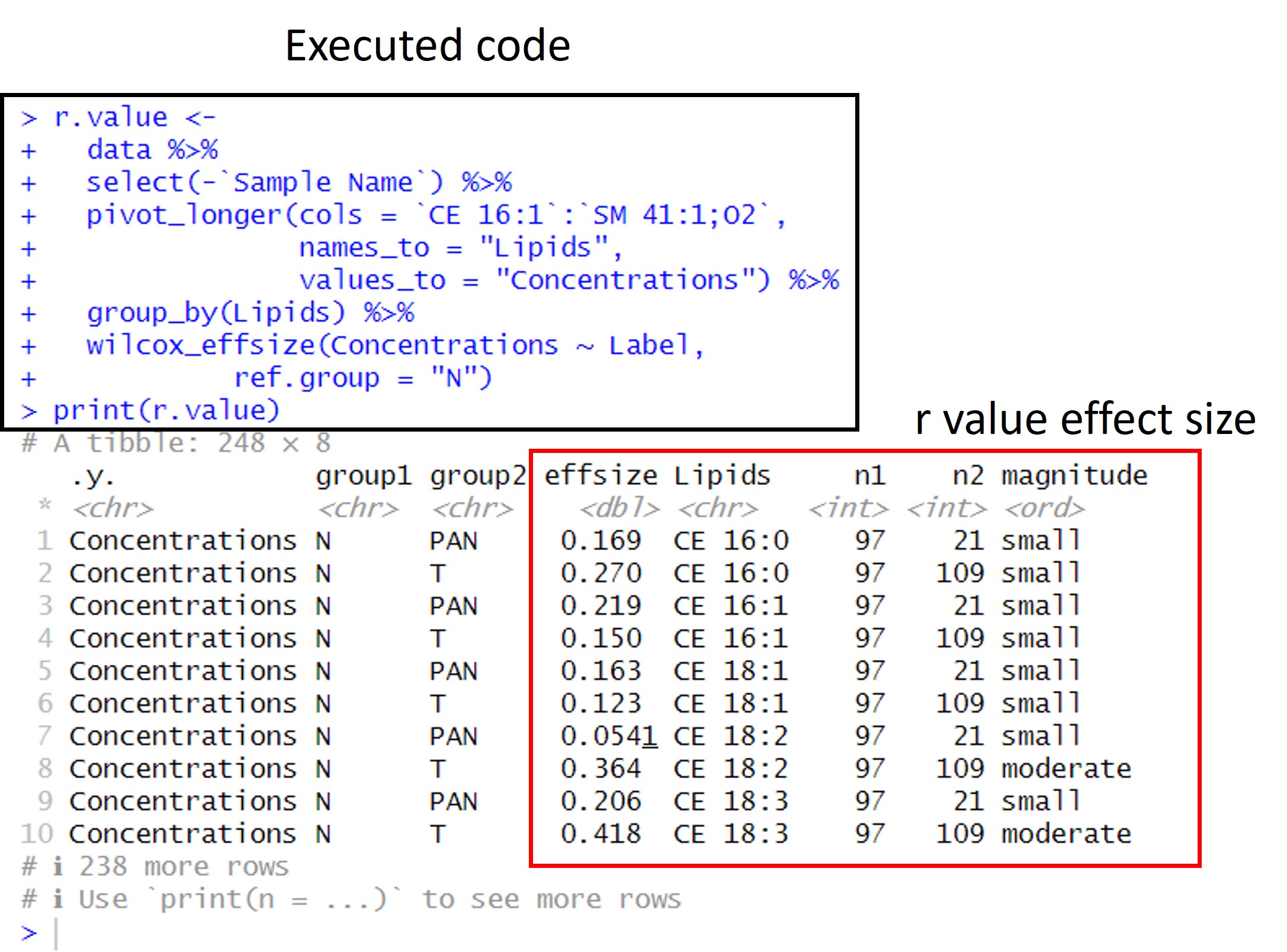Click the effsize column header
This screenshot has height=952, width=1287.
[x=600, y=476]
